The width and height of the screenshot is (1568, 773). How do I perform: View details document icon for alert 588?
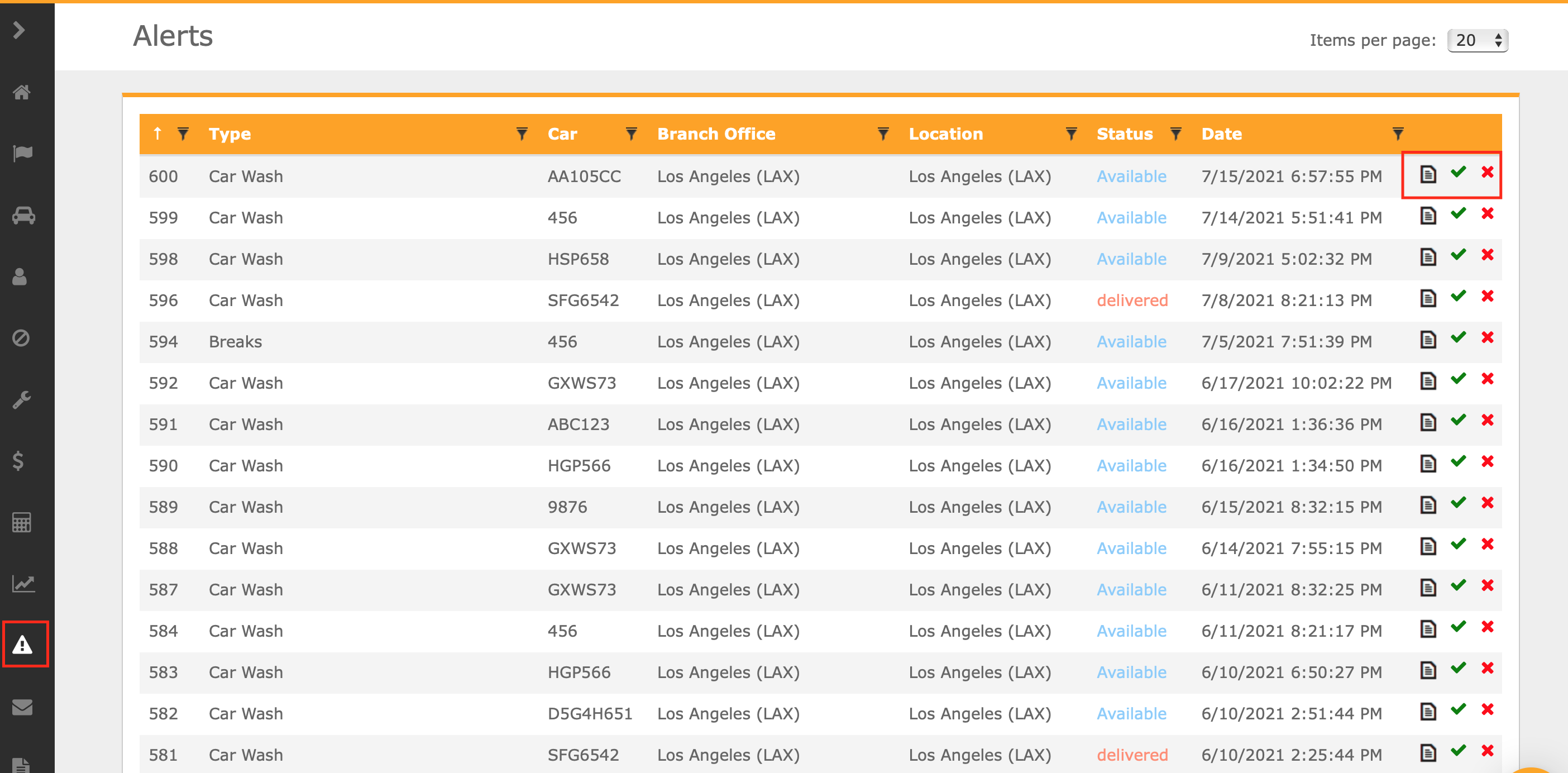pyautogui.click(x=1428, y=547)
